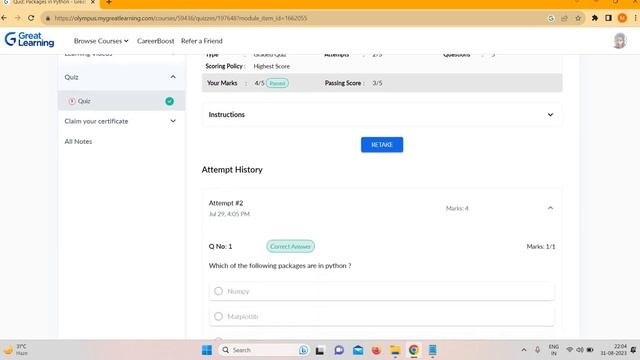Image resolution: width=640 pixels, height=360 pixels.
Task: Select the Numpy radio option
Action: pos(218,291)
